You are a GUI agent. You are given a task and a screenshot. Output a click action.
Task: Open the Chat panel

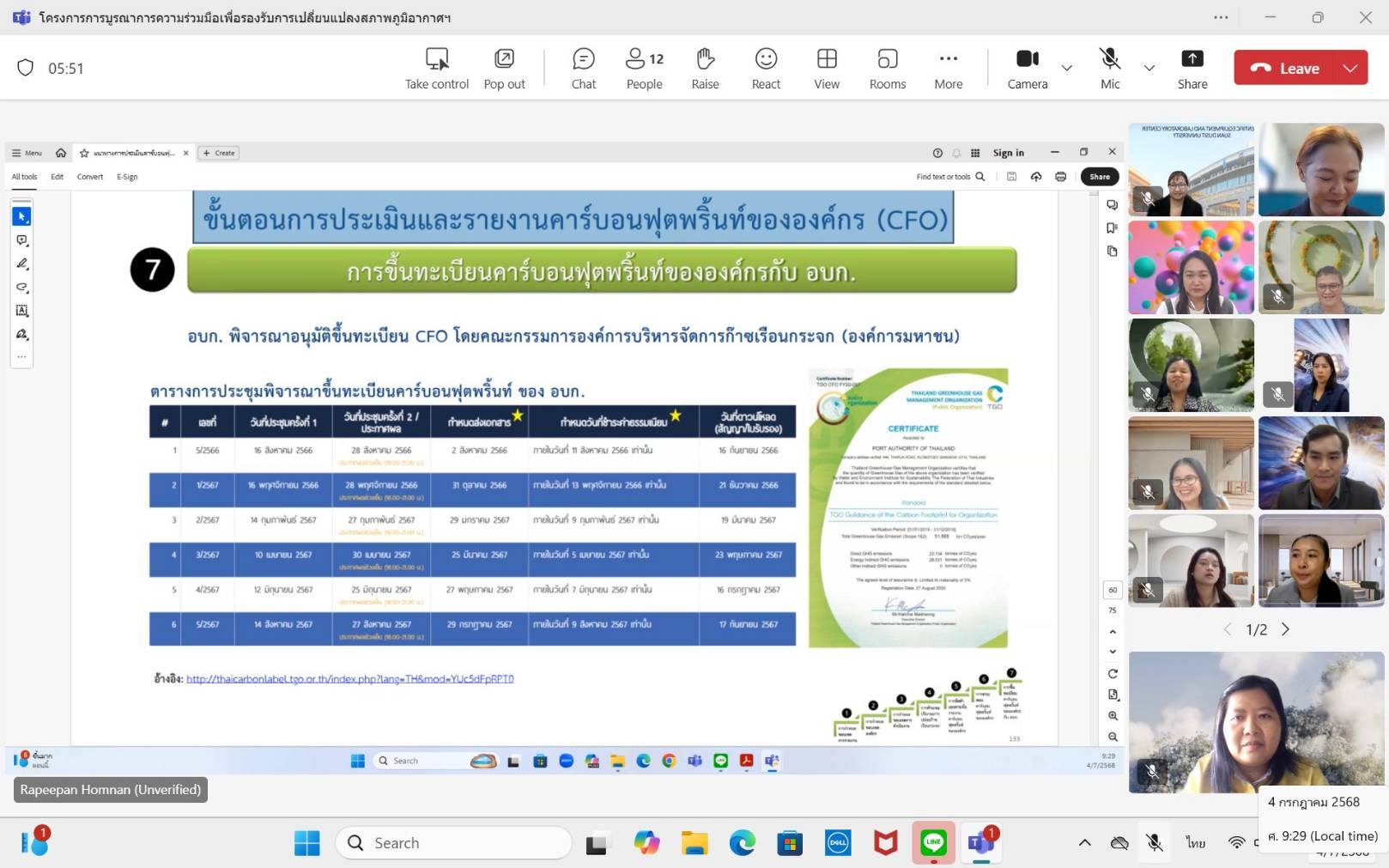pos(583,68)
